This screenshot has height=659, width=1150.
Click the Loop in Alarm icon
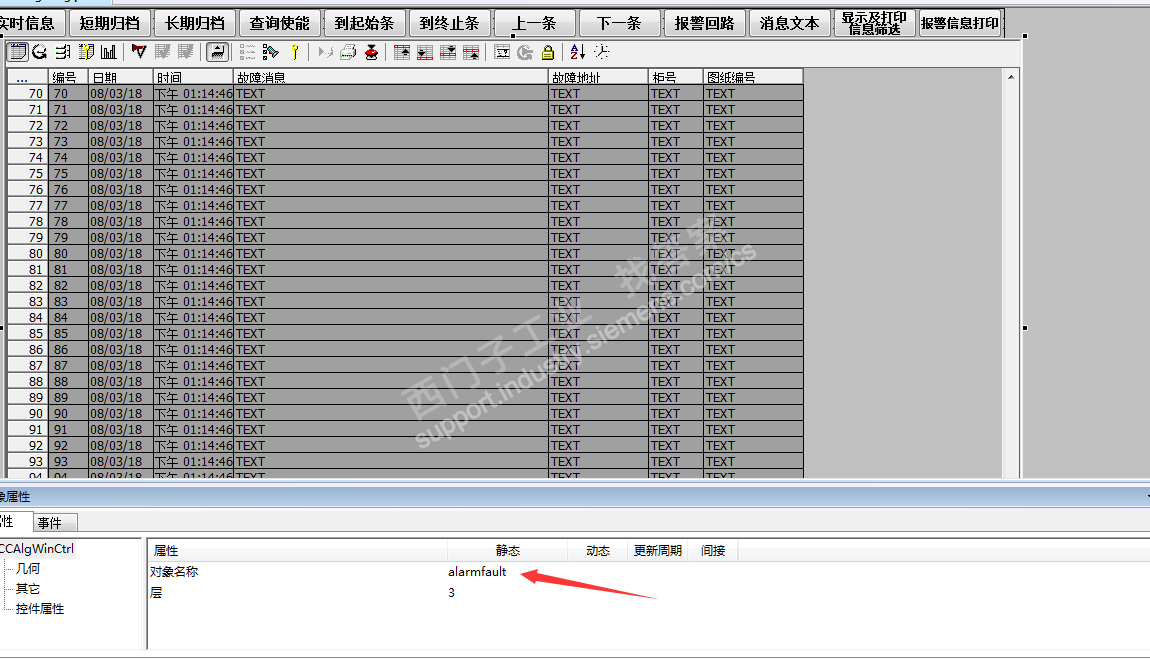click(x=326, y=52)
